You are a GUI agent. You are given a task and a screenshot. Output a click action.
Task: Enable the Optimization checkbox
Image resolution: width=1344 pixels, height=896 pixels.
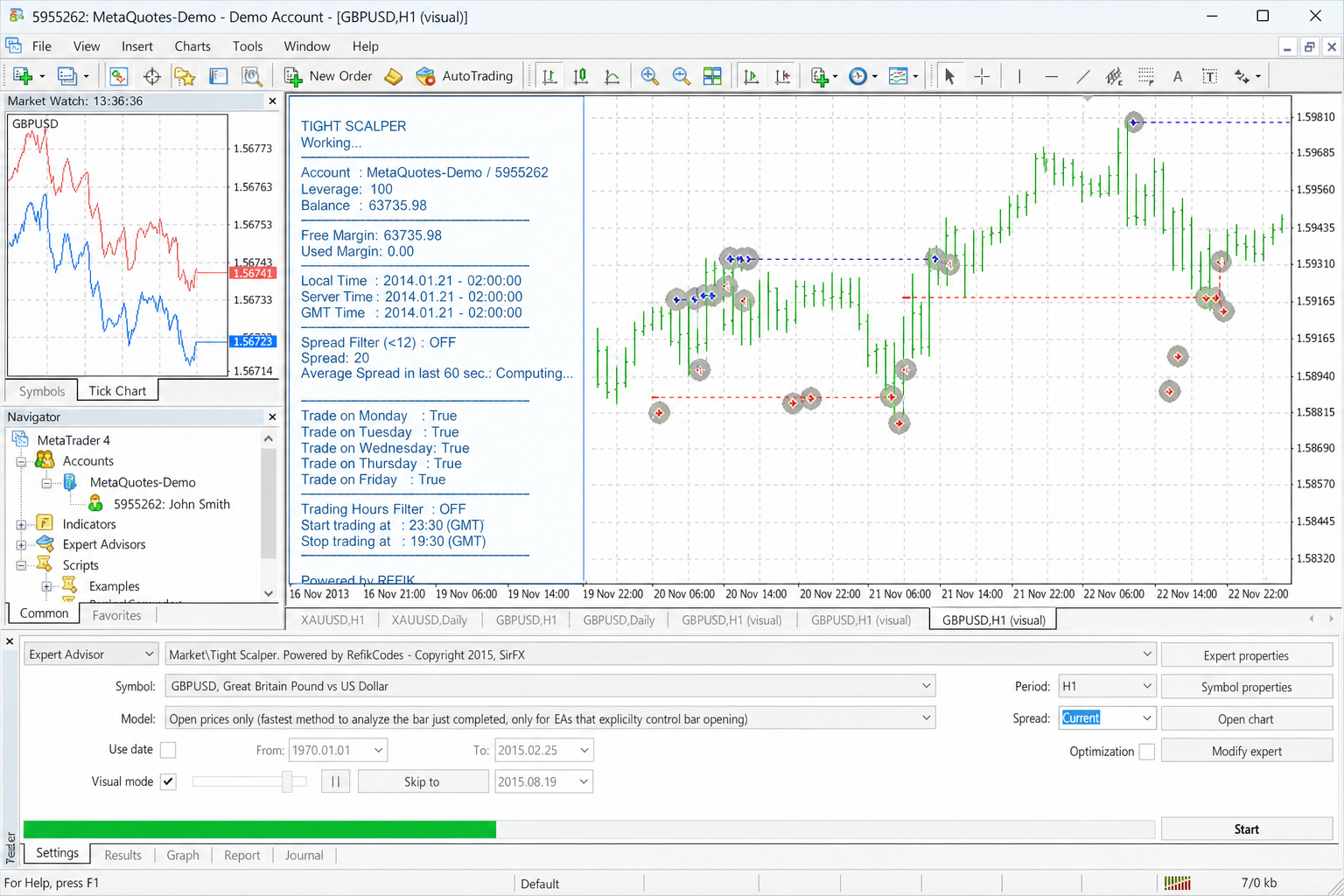click(x=1146, y=752)
